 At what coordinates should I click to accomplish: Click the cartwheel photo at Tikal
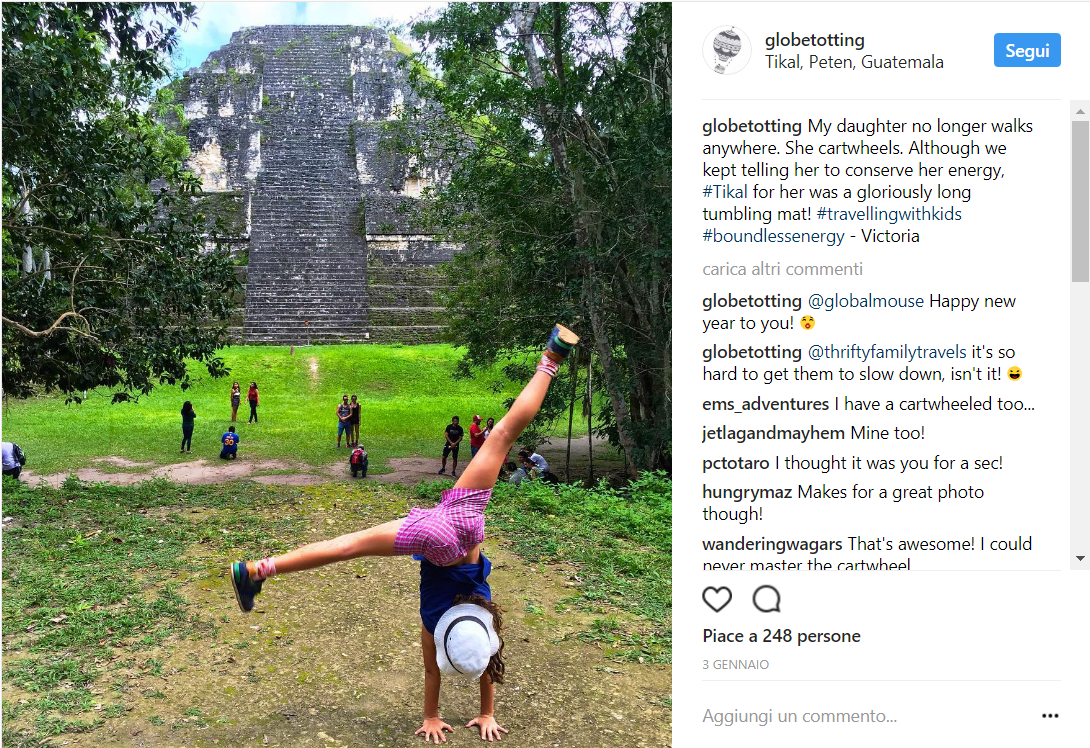(336, 374)
